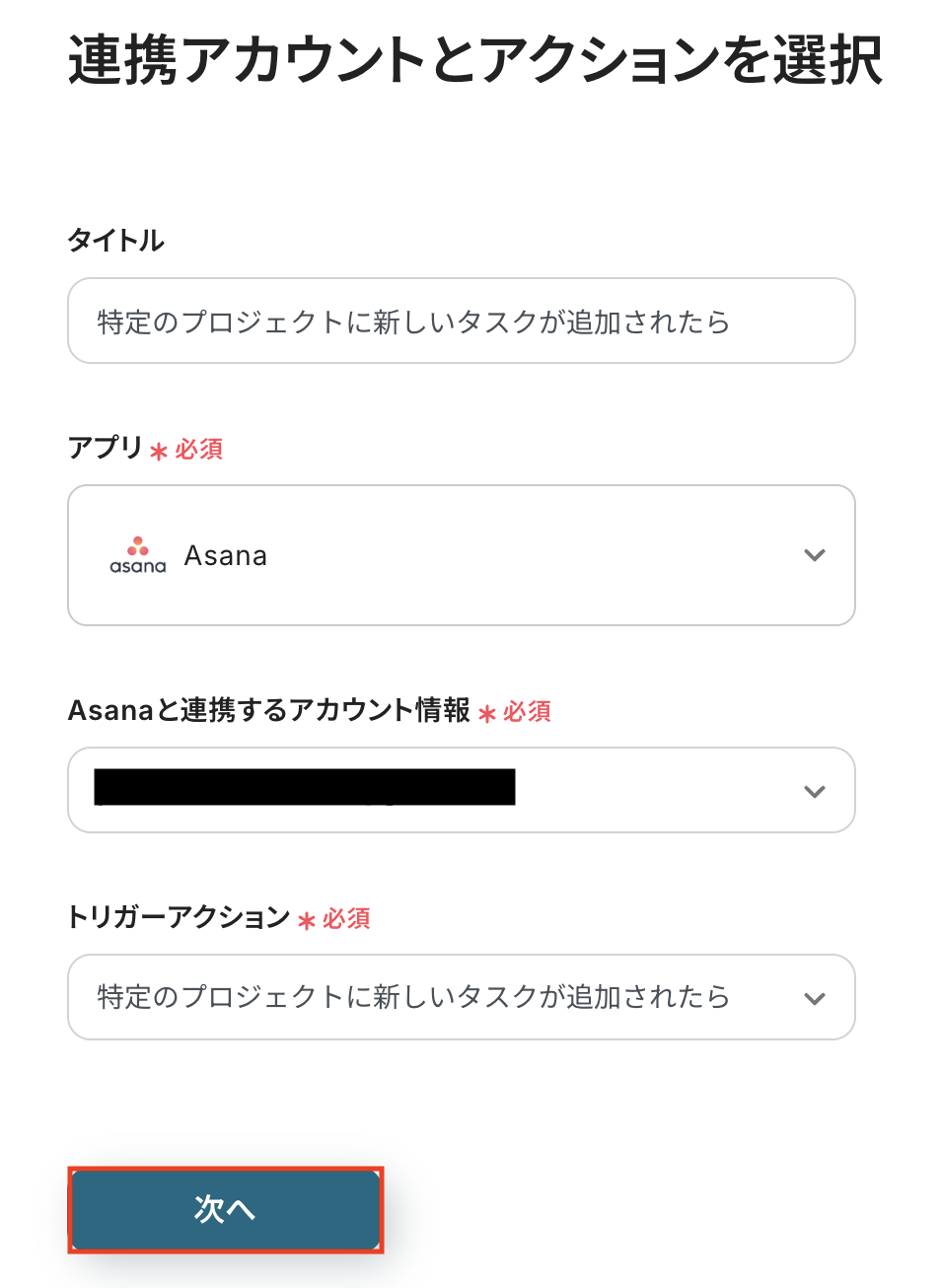Screen dimensions: 941x1288
Task: Click the アプリ field label
Action: 106,448
